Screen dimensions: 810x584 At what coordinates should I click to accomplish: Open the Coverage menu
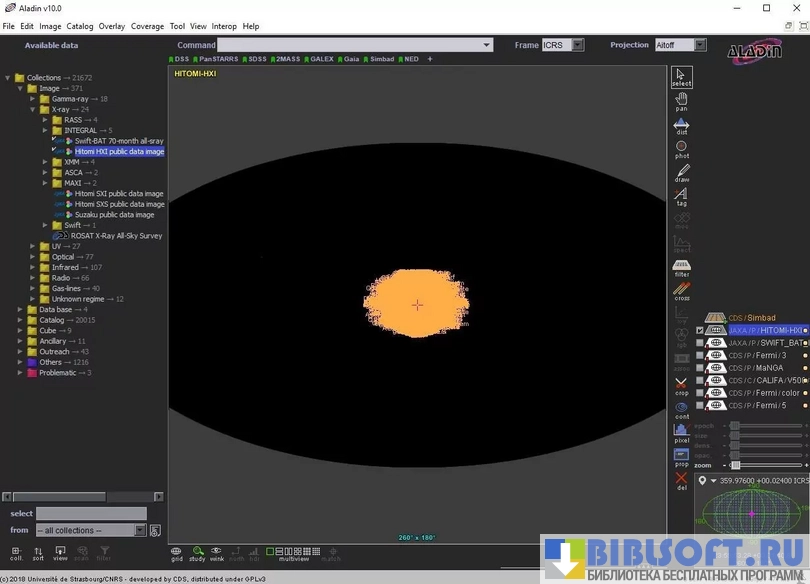coord(147,26)
